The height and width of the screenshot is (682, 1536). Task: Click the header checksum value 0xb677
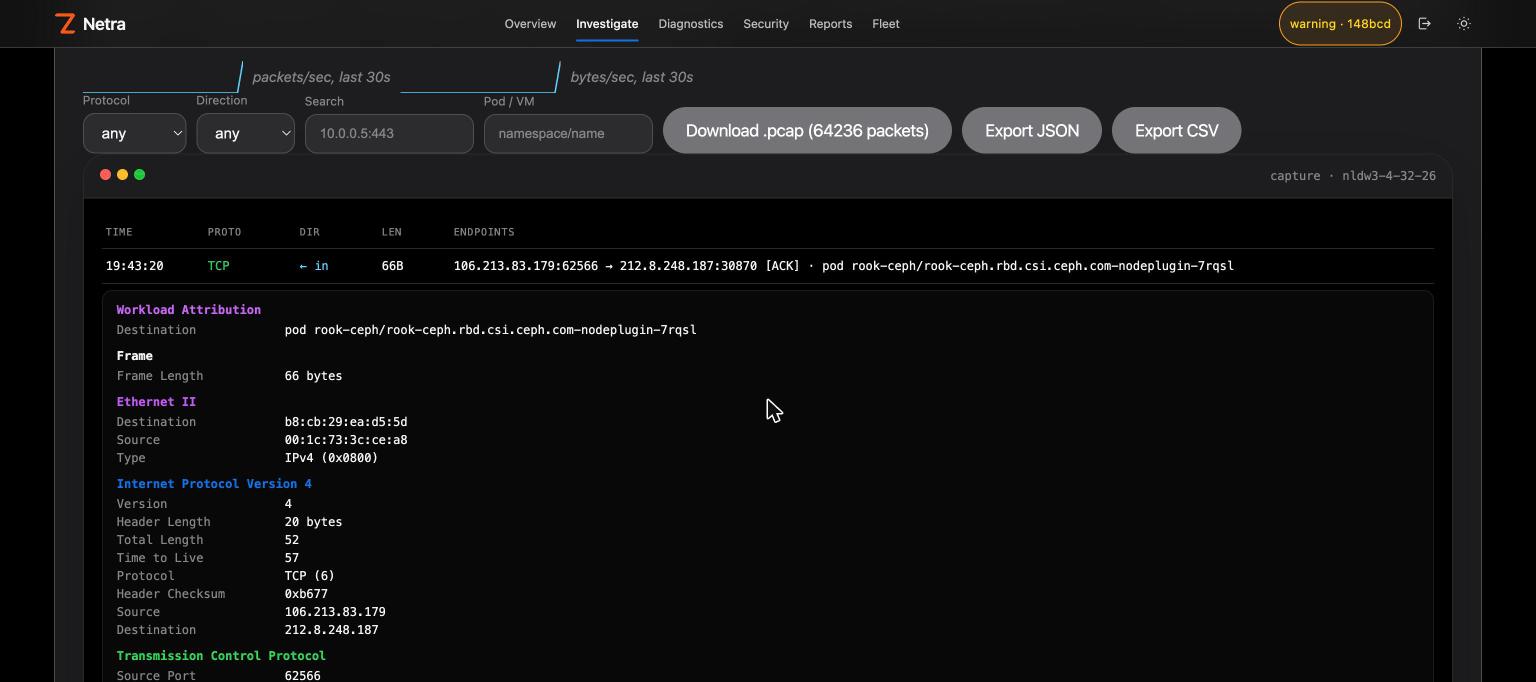pyautogui.click(x=306, y=594)
